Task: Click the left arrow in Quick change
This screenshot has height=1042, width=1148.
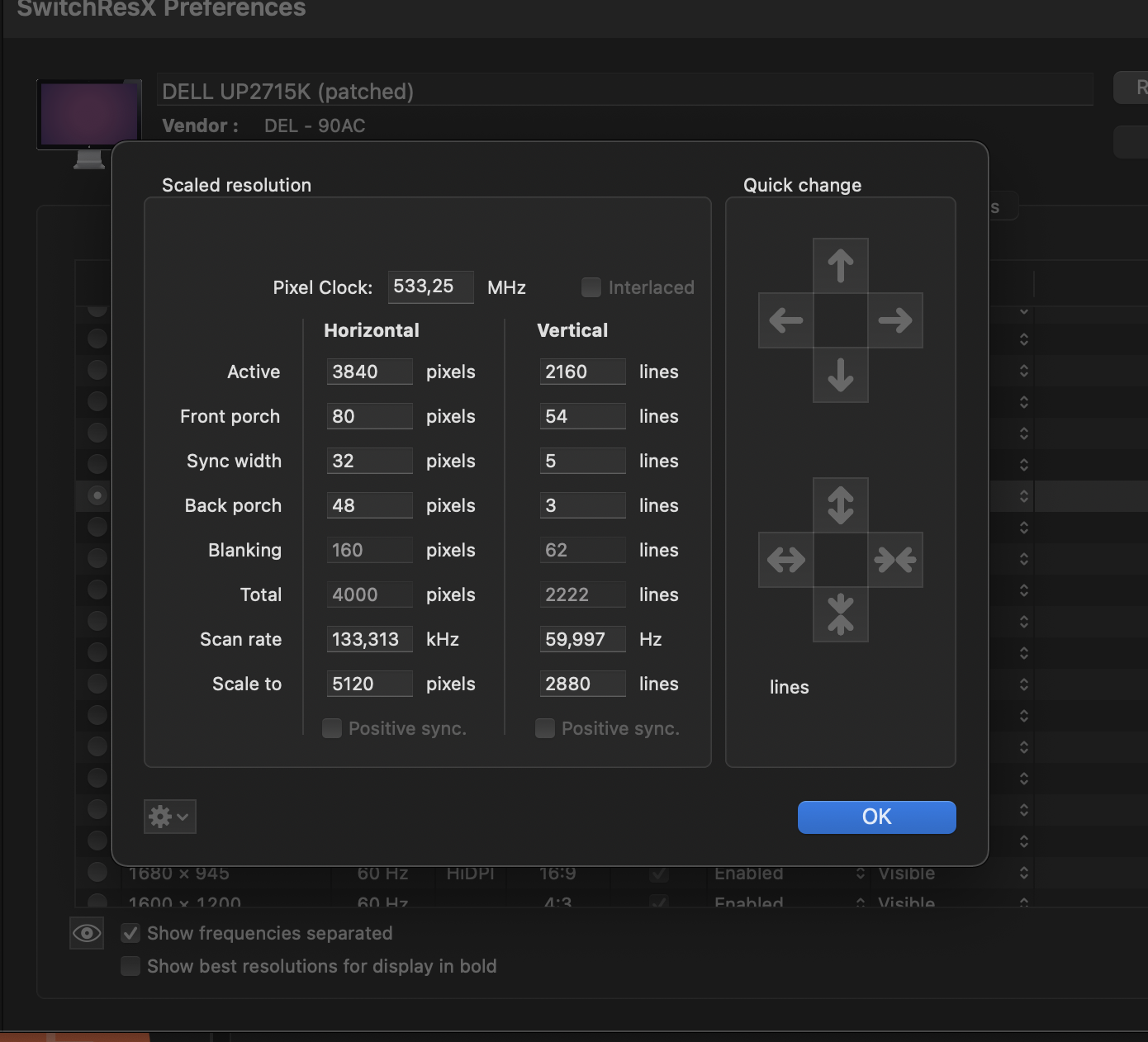Action: click(x=786, y=320)
